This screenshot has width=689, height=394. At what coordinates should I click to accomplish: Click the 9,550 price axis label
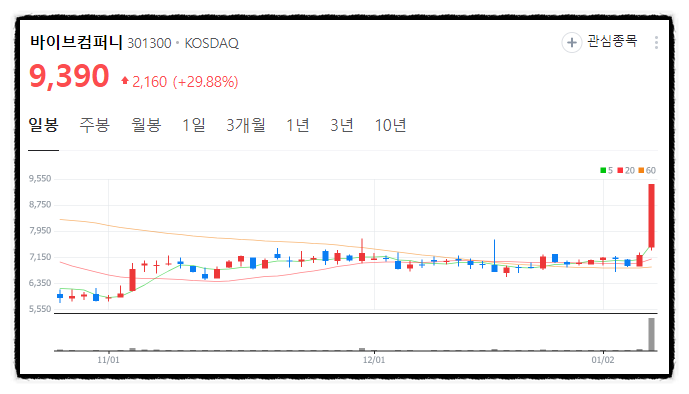pos(40,179)
